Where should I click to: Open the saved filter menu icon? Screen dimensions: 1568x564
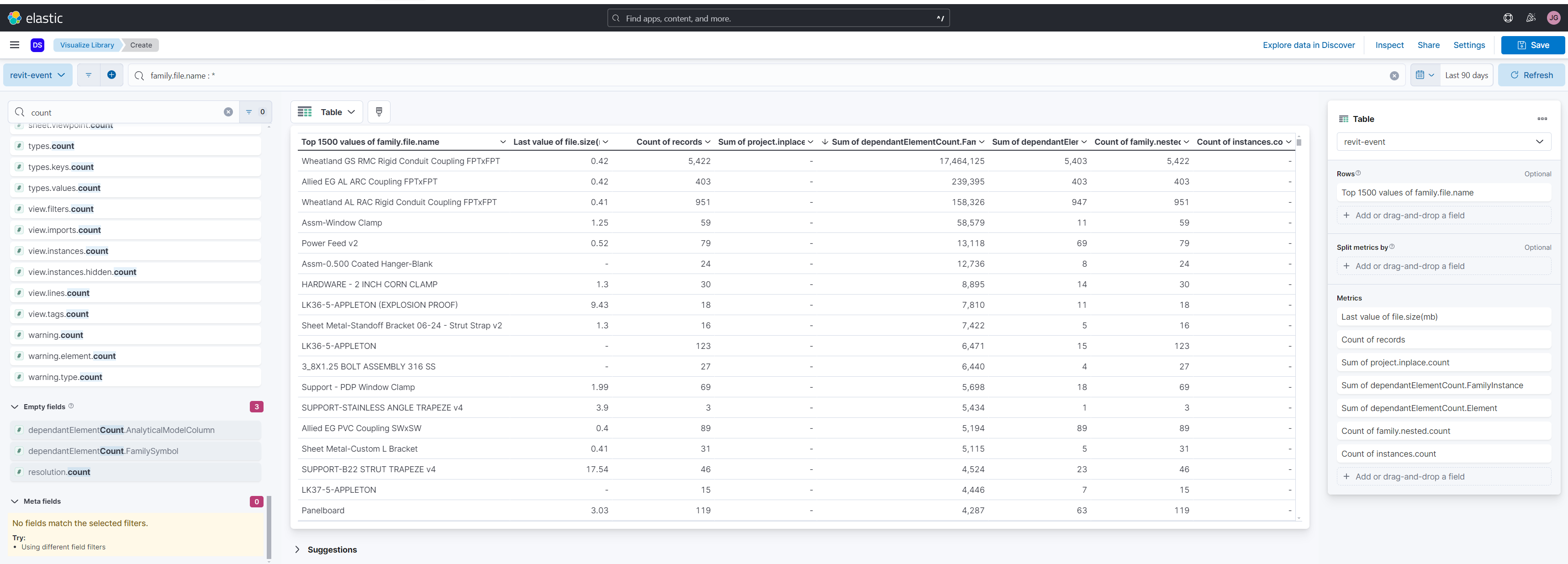[88, 75]
